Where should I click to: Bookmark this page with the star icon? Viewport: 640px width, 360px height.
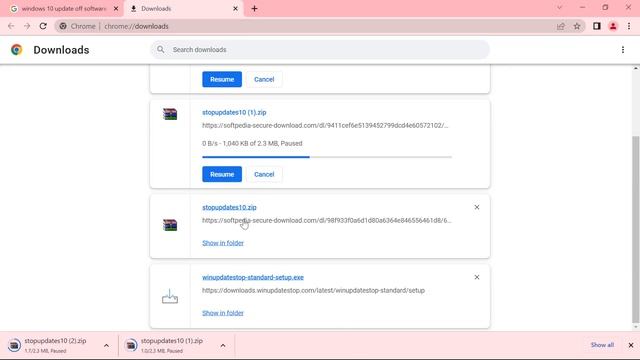pos(577,26)
